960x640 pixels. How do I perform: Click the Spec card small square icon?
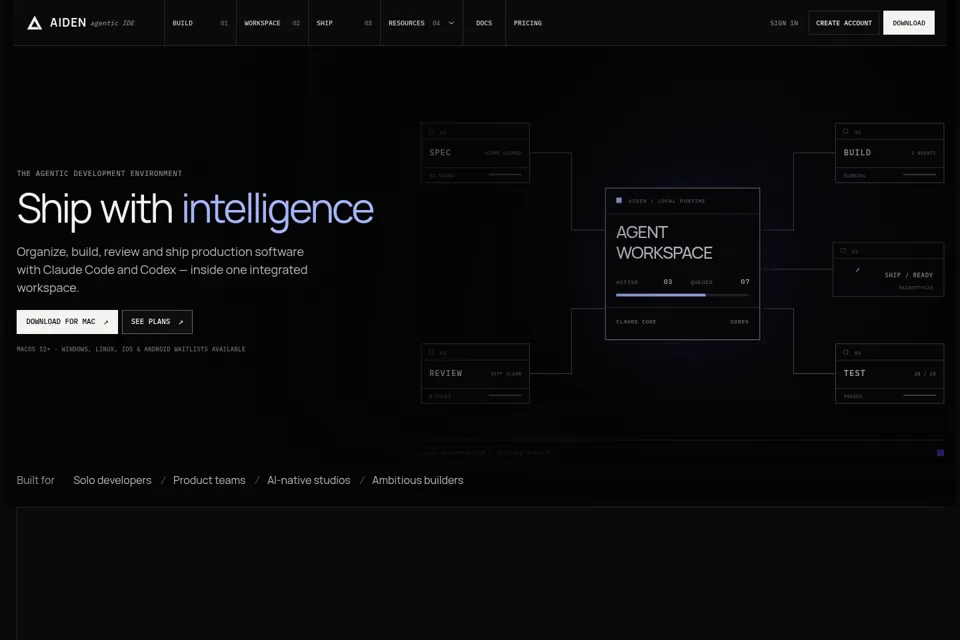(431, 131)
